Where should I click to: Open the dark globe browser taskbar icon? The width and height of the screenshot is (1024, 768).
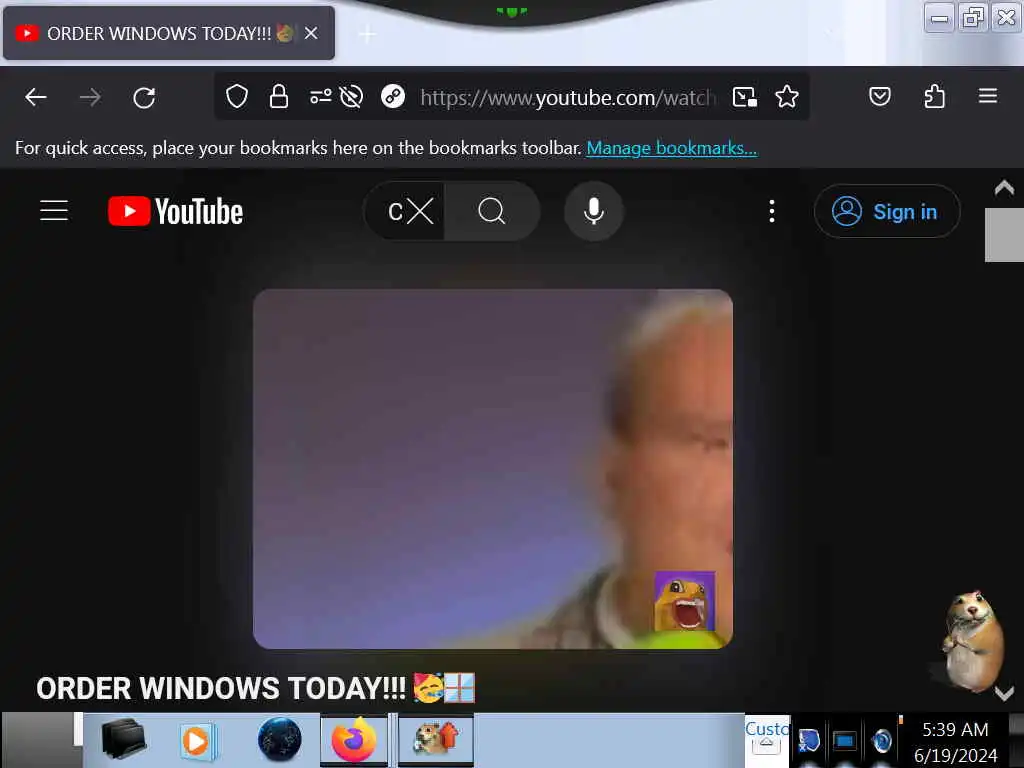(x=280, y=740)
